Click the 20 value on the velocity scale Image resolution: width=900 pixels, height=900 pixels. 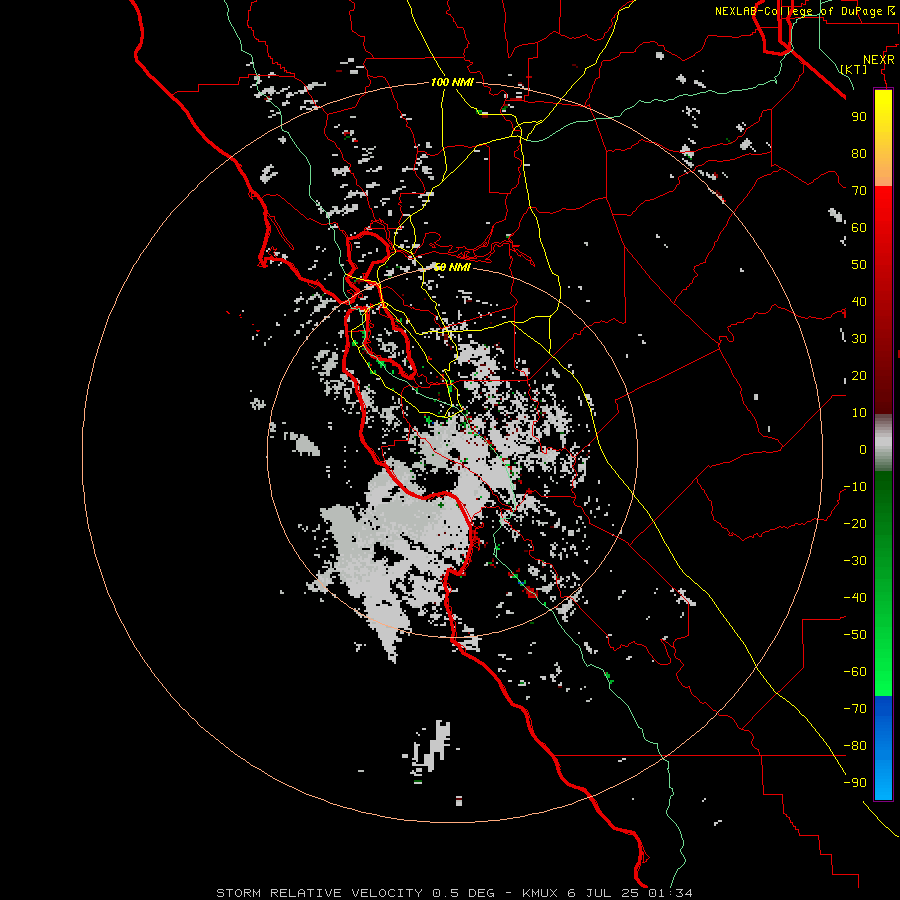click(x=859, y=375)
